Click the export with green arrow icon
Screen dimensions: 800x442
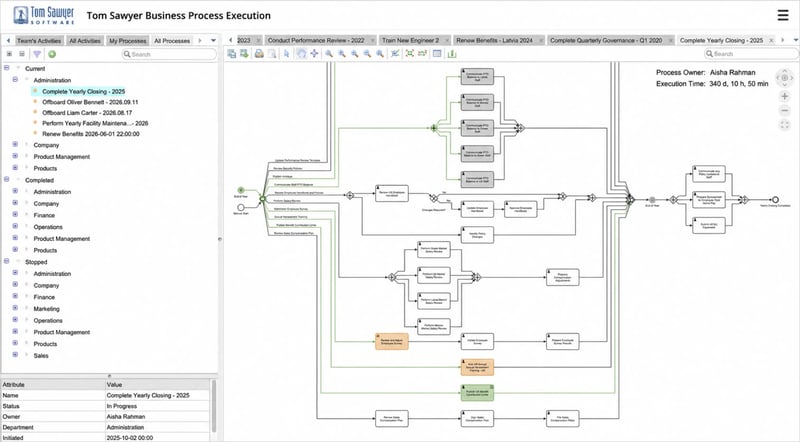244,54
